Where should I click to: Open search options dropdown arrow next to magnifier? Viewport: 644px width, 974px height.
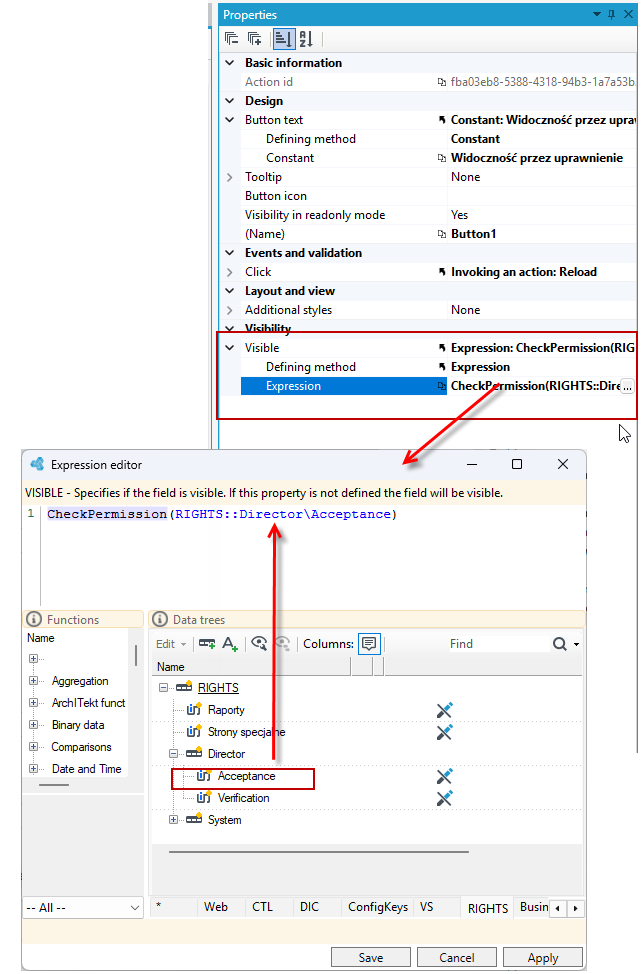(576, 645)
